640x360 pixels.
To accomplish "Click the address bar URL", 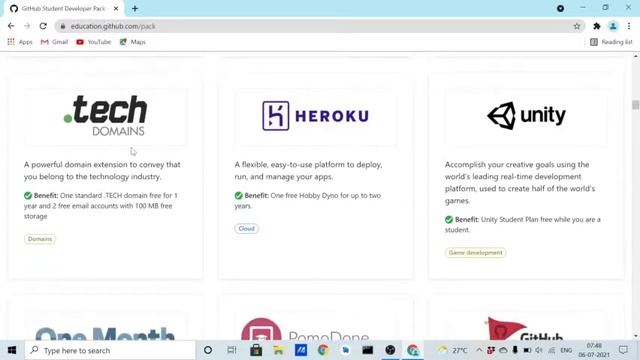I will [x=113, y=26].
